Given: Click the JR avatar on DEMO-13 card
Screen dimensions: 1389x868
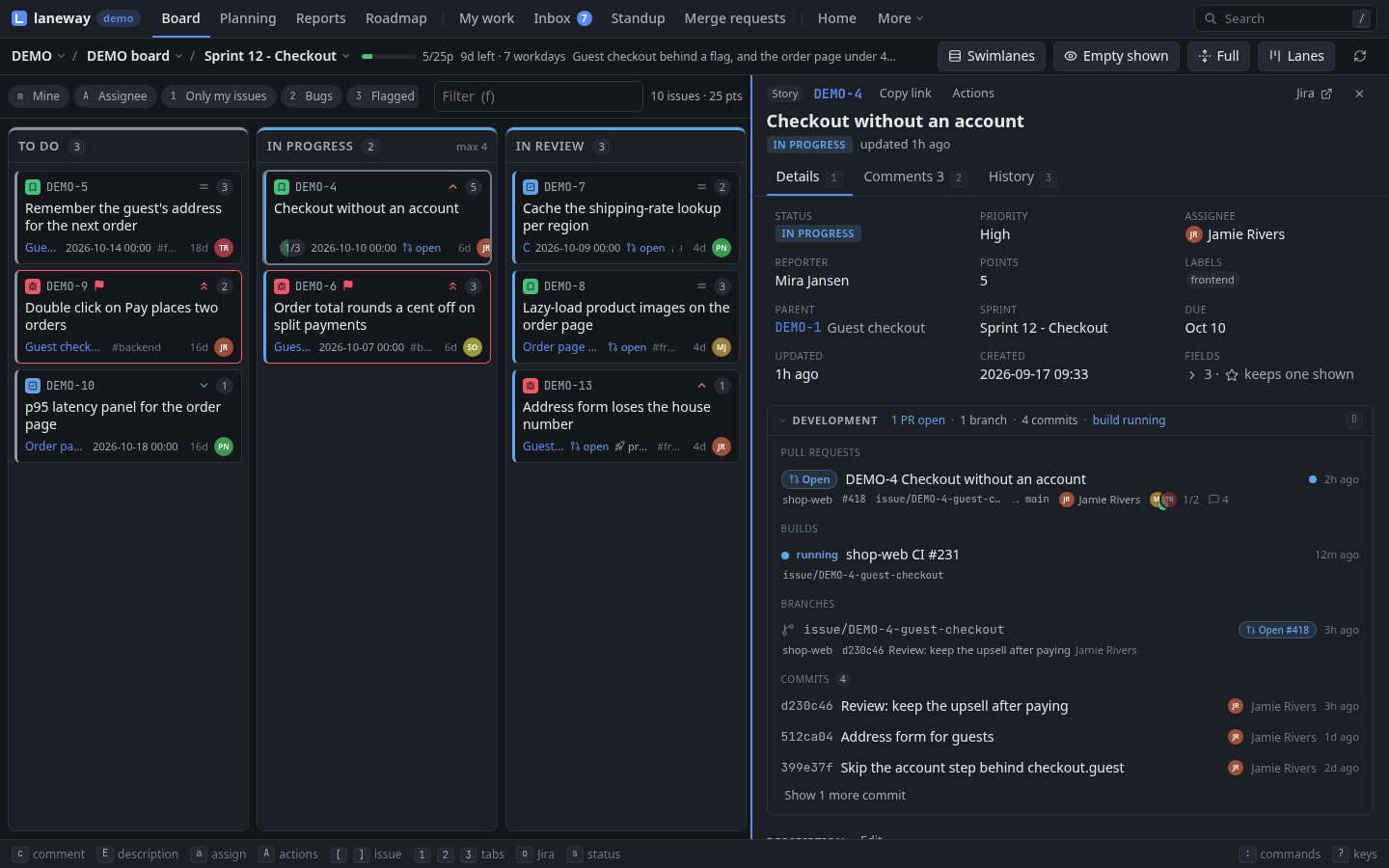Looking at the screenshot, I should (x=722, y=447).
